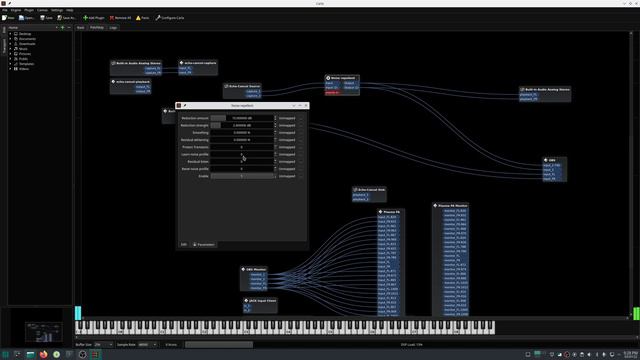Open the file manager from the taskbar
Image resolution: width=640 pixels, height=360 pixels.
click(x=31, y=354)
